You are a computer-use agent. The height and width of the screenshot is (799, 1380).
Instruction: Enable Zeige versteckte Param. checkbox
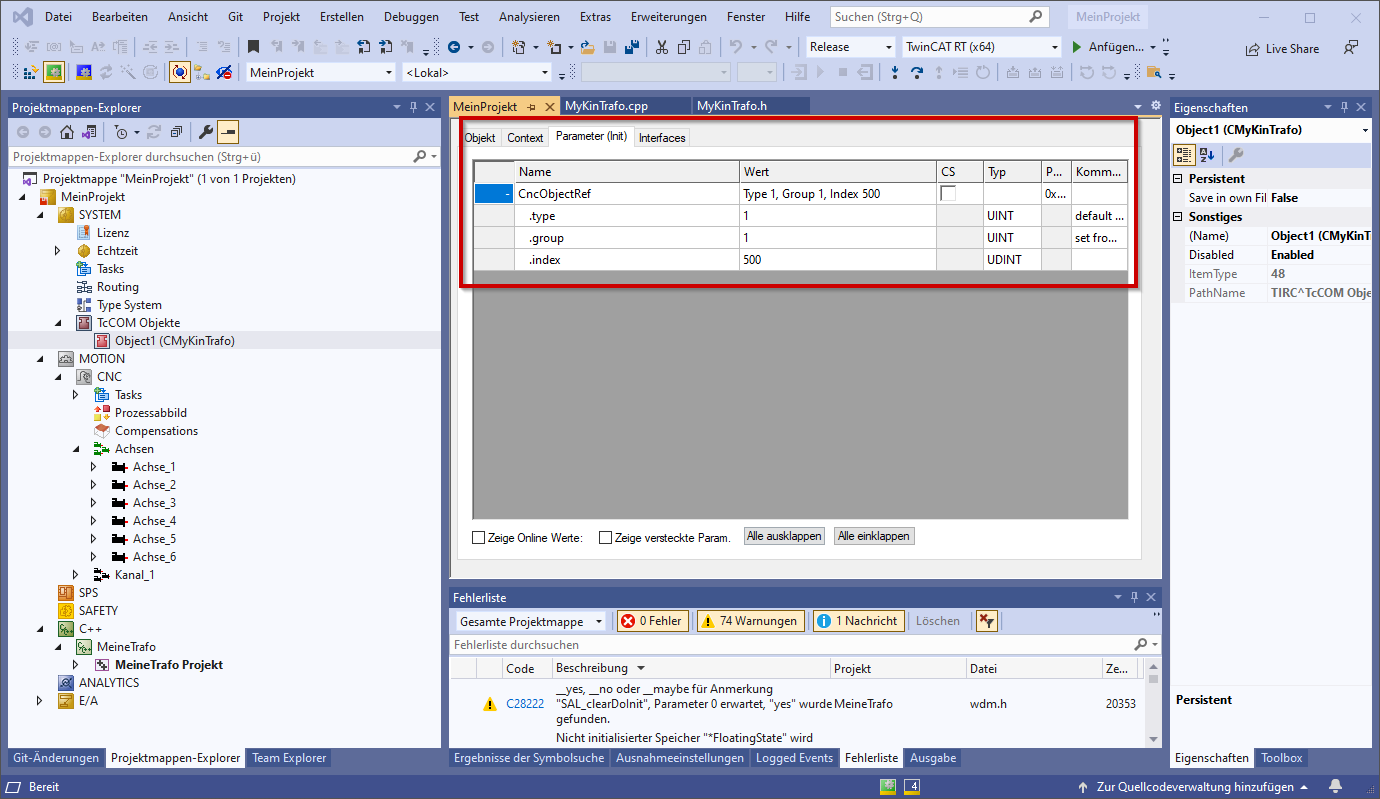[x=605, y=538]
